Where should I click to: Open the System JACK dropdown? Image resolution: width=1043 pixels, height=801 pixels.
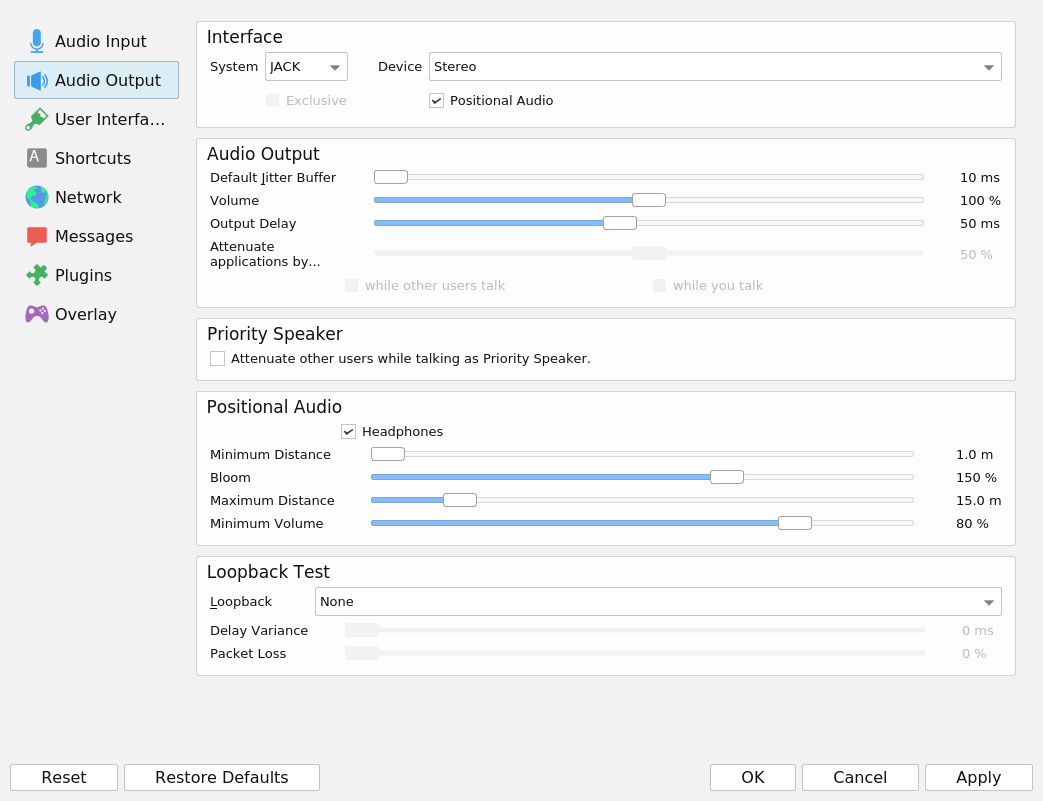[x=306, y=67]
